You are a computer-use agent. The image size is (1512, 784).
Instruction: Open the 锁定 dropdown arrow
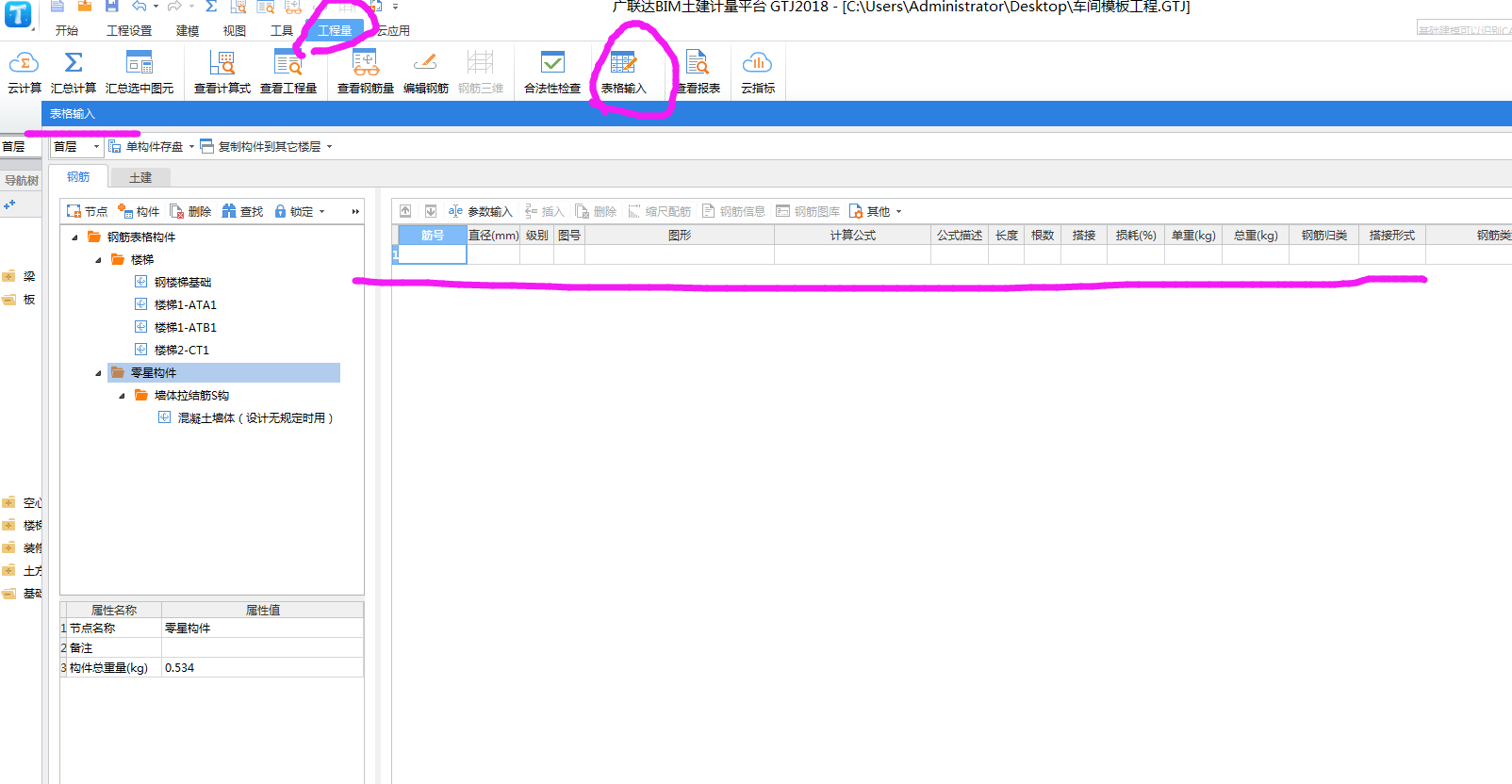click(321, 212)
